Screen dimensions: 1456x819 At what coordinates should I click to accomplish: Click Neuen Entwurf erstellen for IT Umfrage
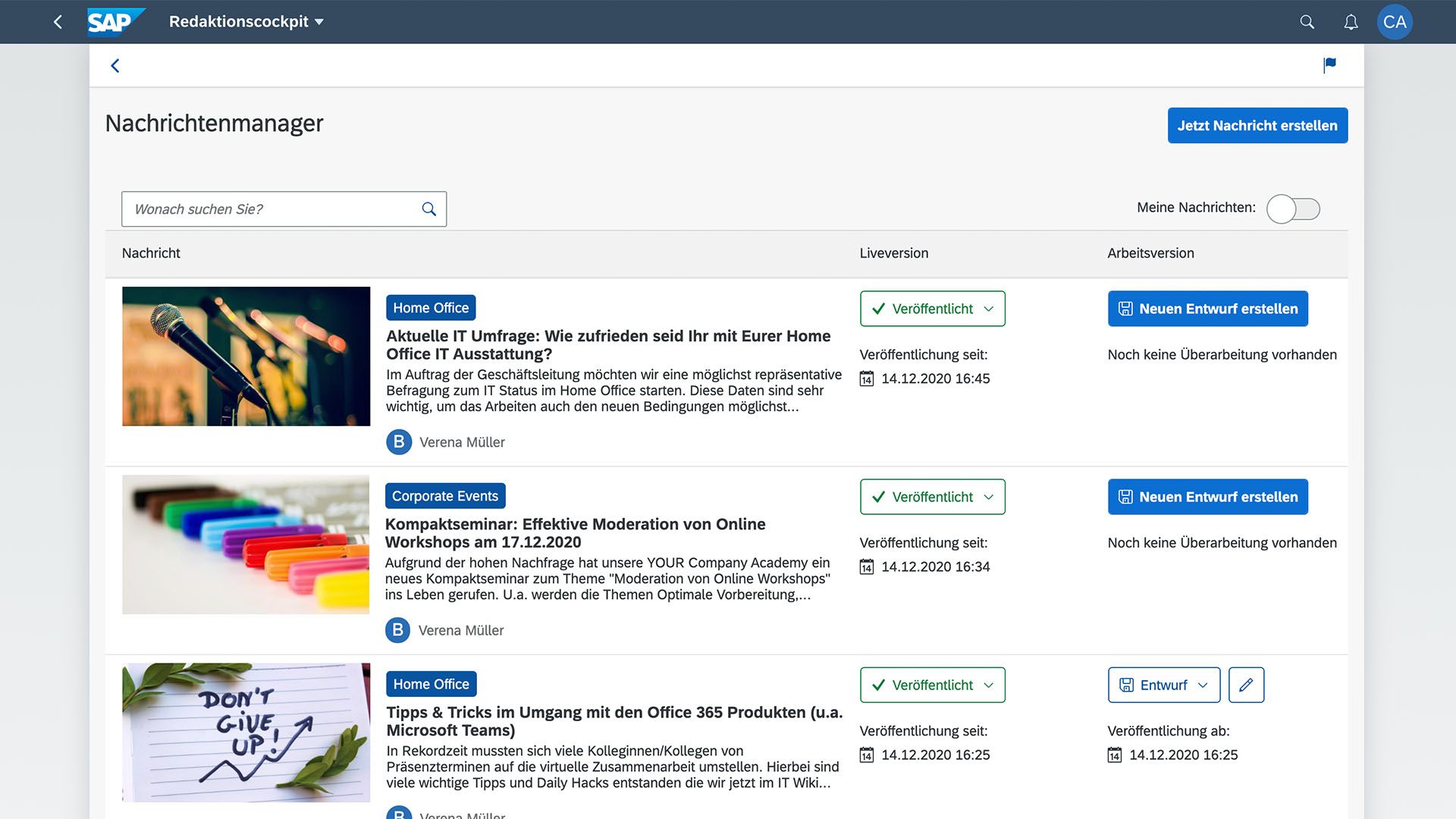click(1207, 309)
